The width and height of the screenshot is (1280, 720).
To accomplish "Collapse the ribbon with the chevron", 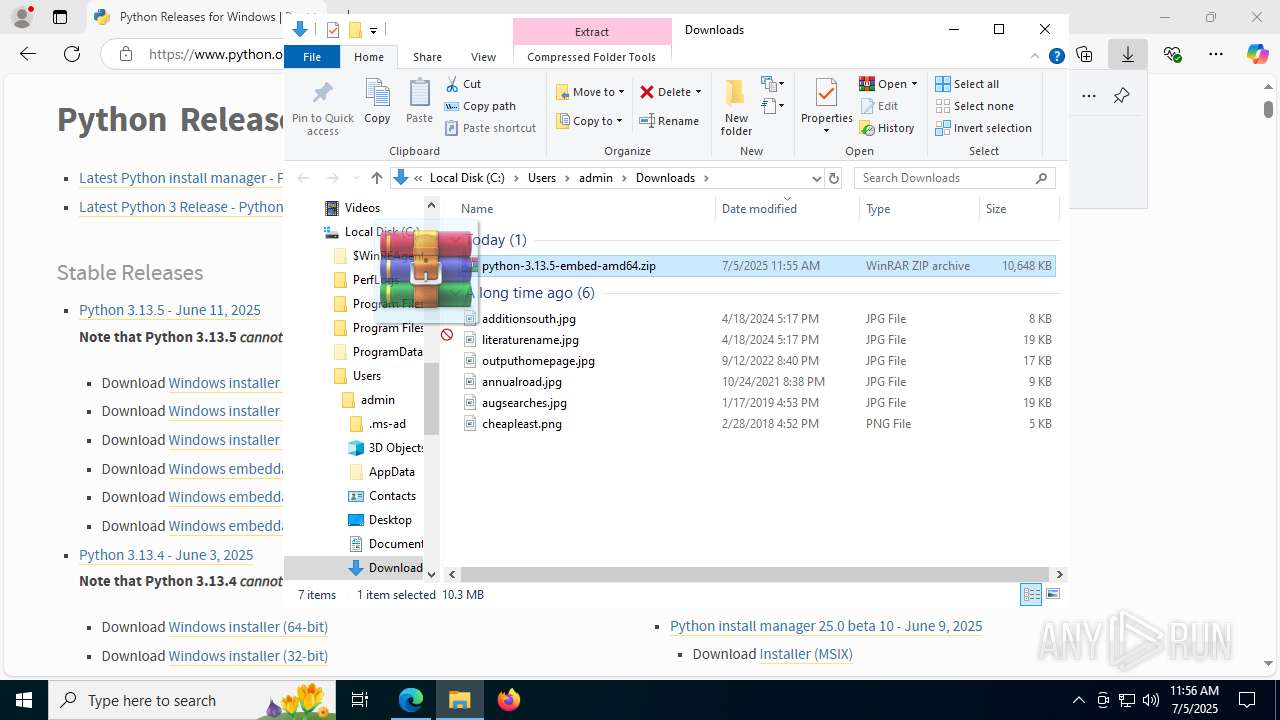I will [1036, 57].
